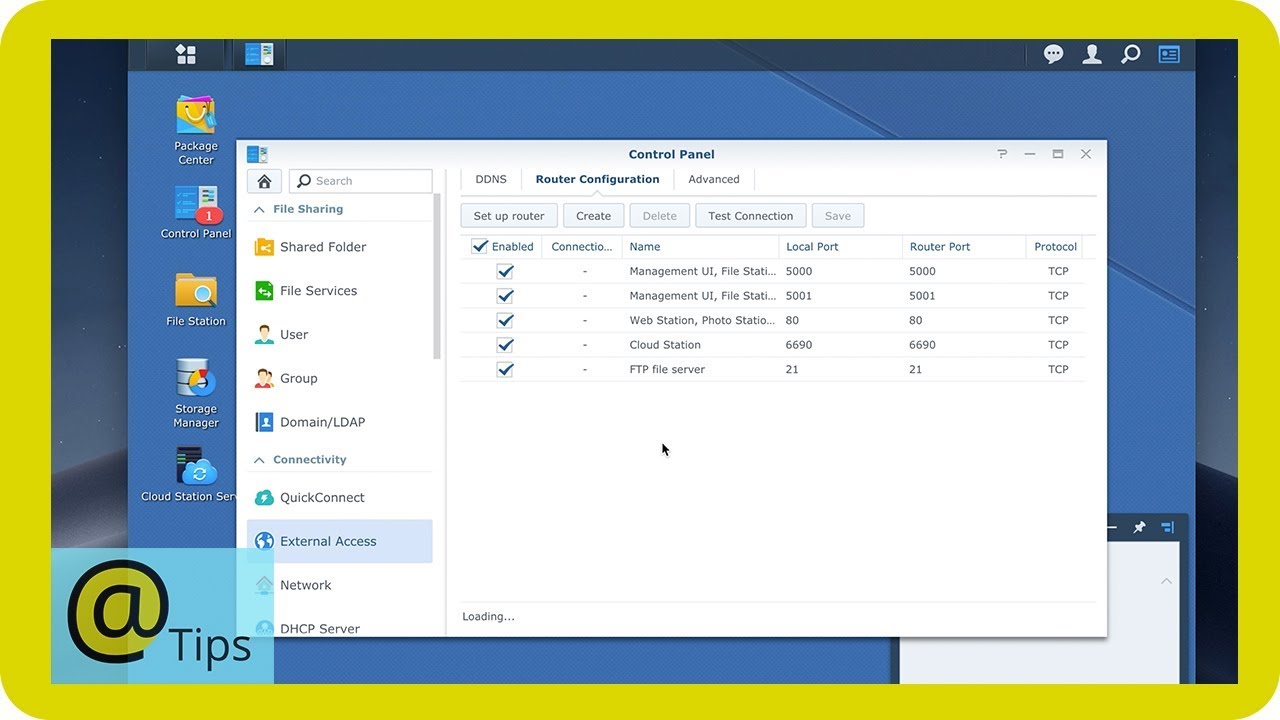The image size is (1280, 720).
Task: Click the Control Panel title bar icon
Action: point(257,154)
